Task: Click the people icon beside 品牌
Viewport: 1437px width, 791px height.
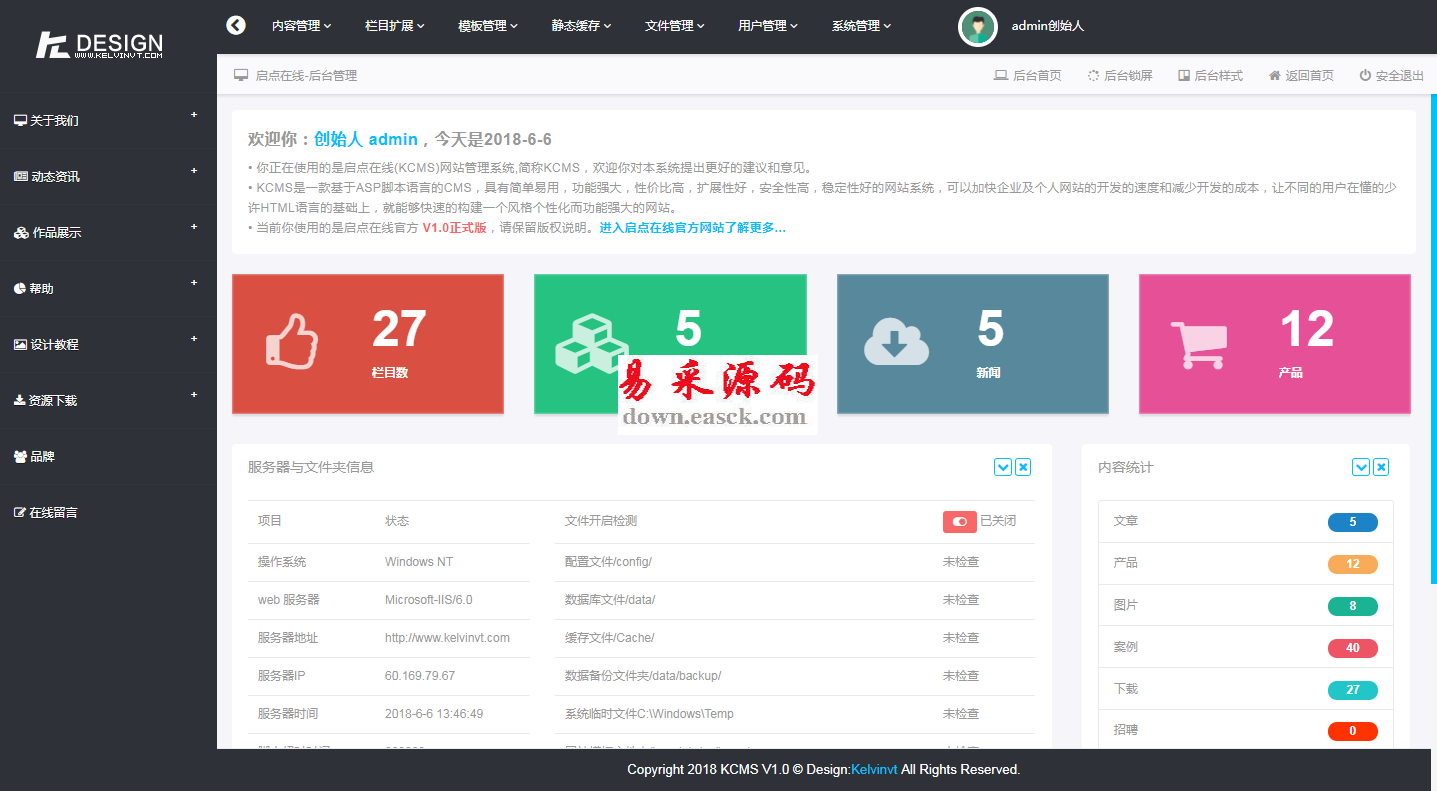Action: [20, 456]
